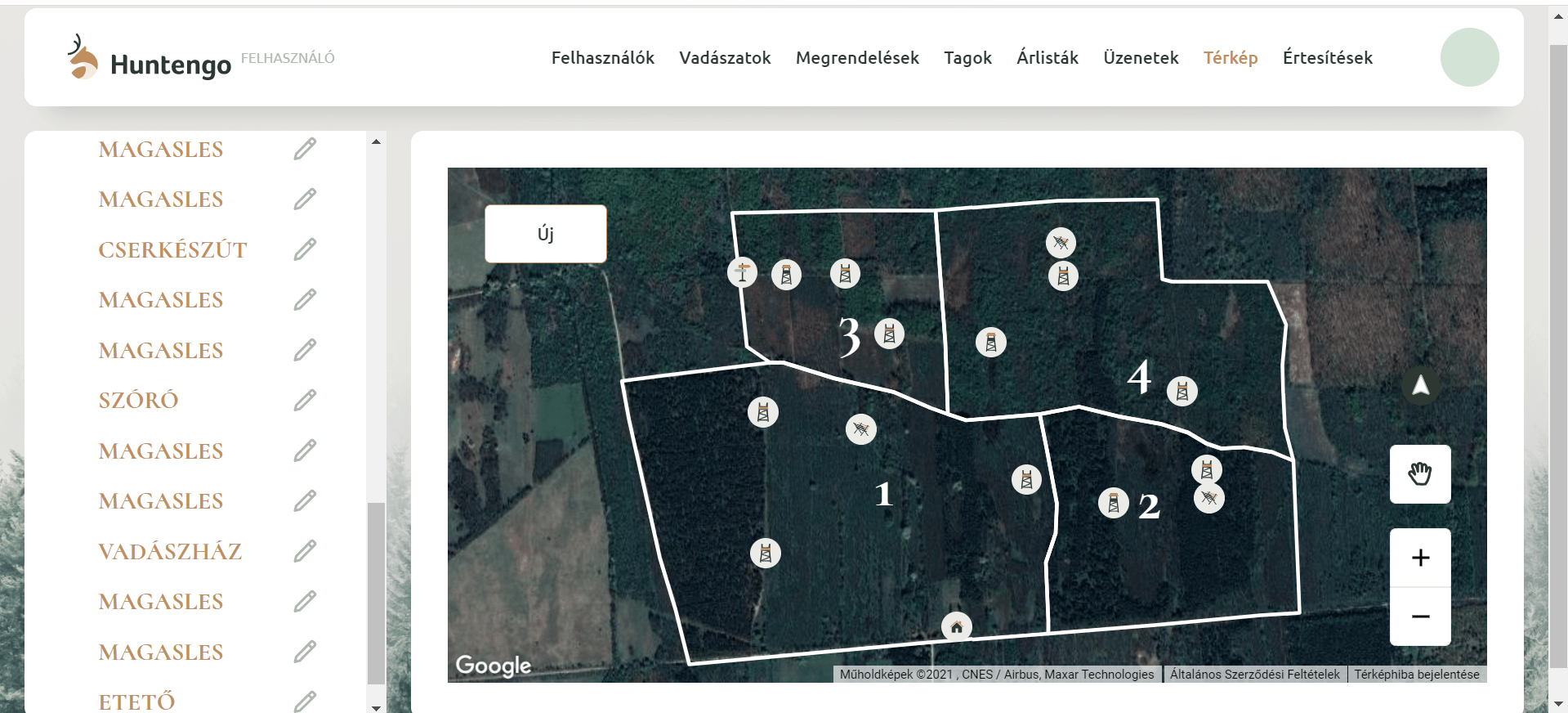Screen dimensions: 1568x713
Task: Click the Huntengo deer logo
Action: pos(83,57)
